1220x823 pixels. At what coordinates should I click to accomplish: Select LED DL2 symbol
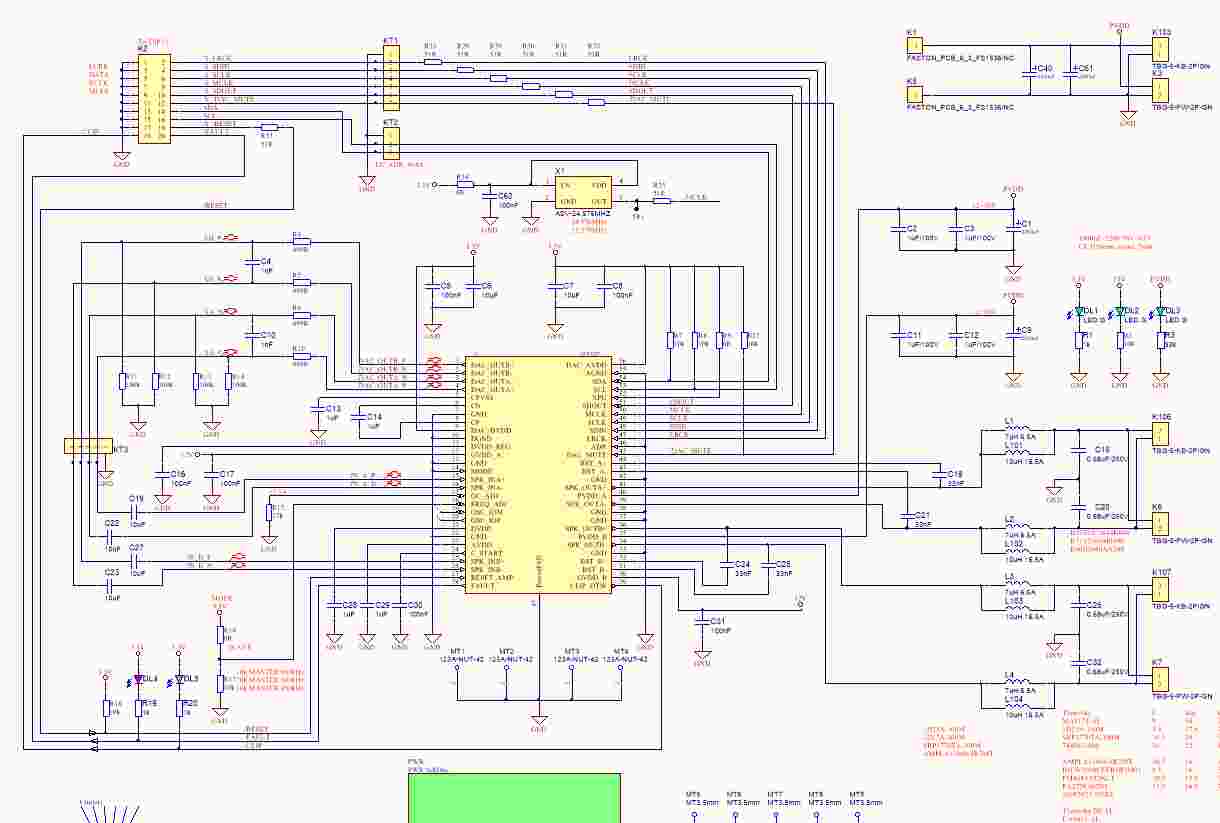(x=1120, y=311)
